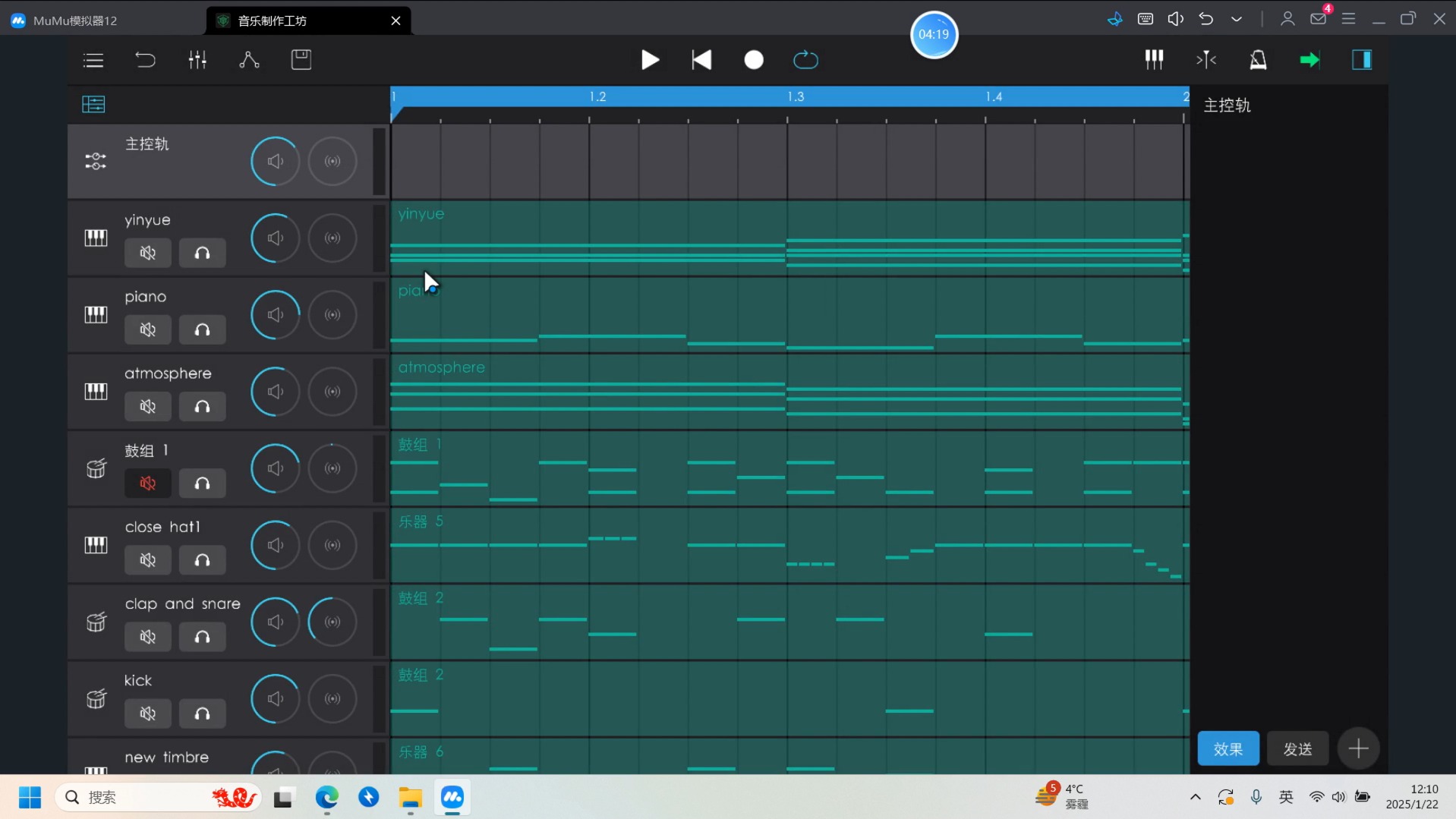This screenshot has width=1456, height=819.
Task: Adjust the kick track volume knob
Action: 275,698
